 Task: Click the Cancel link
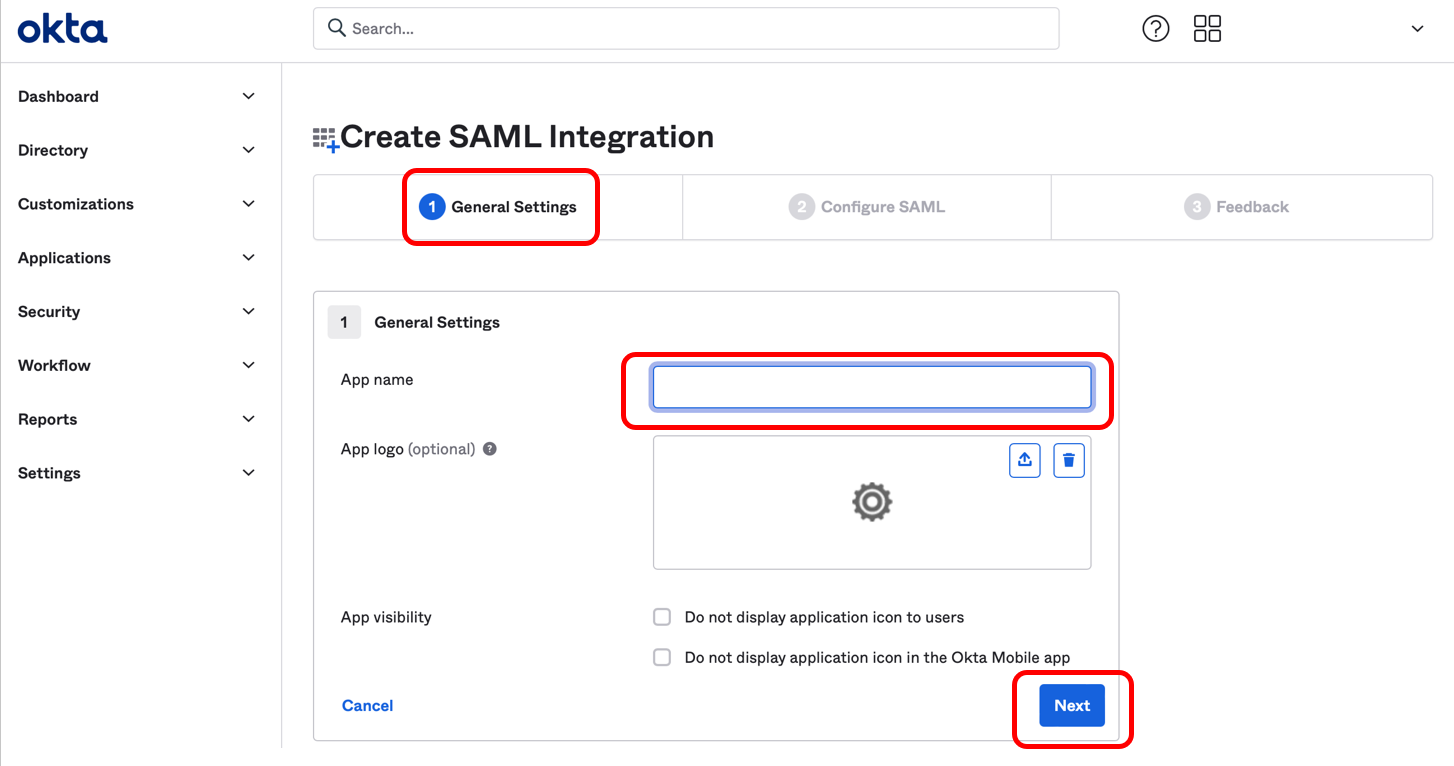[x=367, y=706]
